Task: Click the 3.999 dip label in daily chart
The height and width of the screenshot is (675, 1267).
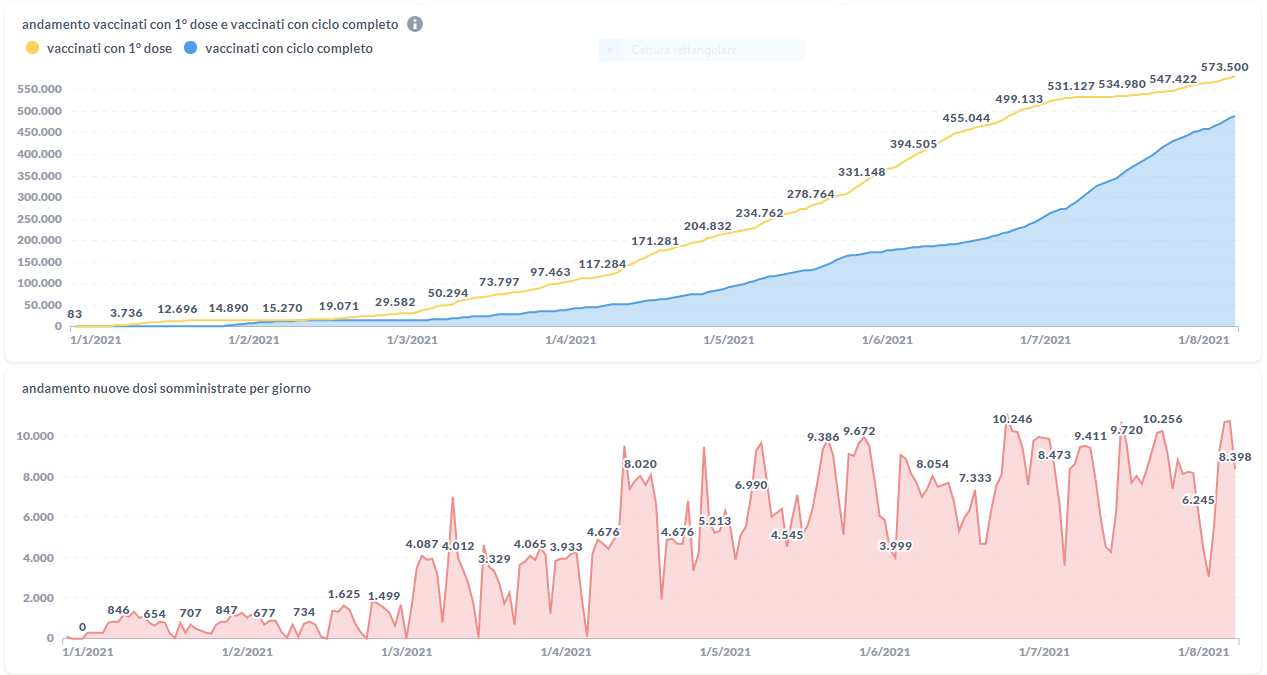Action: (895, 545)
